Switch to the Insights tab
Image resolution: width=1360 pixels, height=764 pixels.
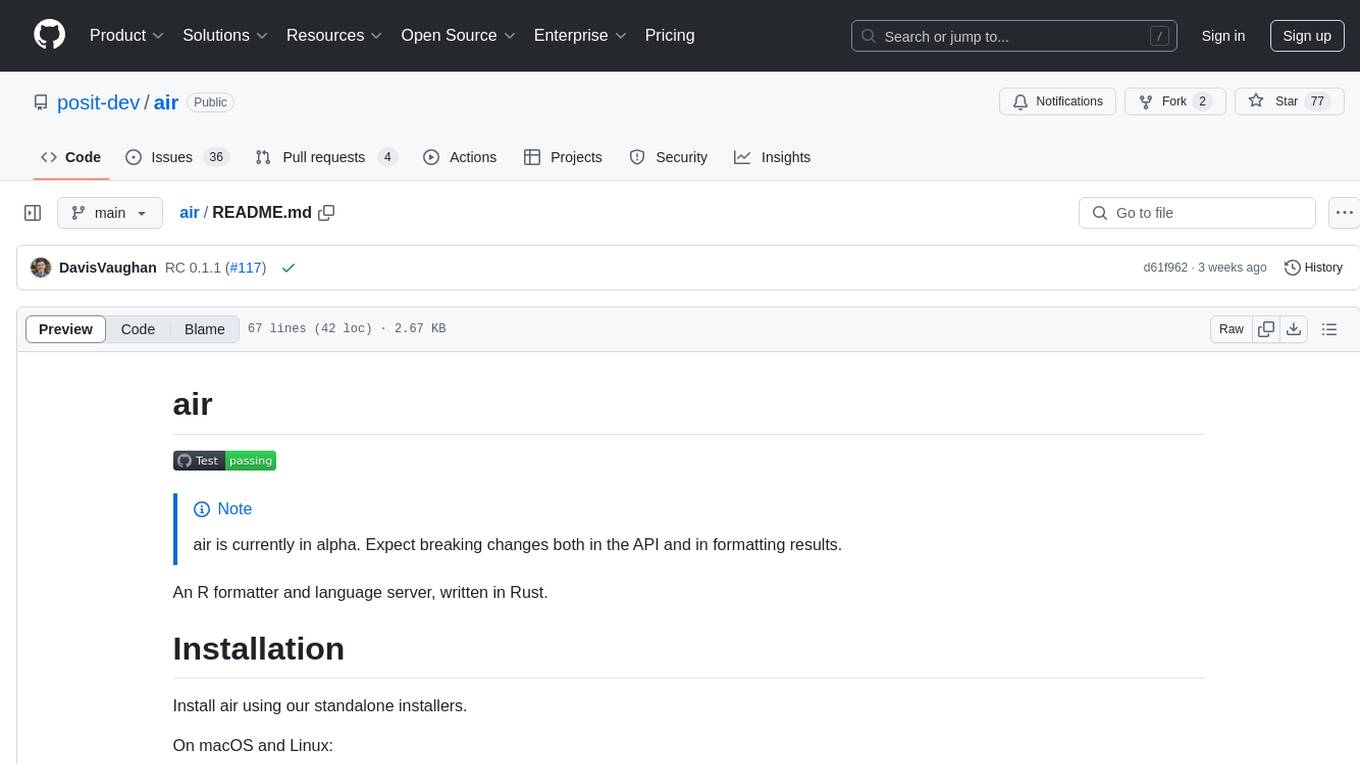[772, 157]
